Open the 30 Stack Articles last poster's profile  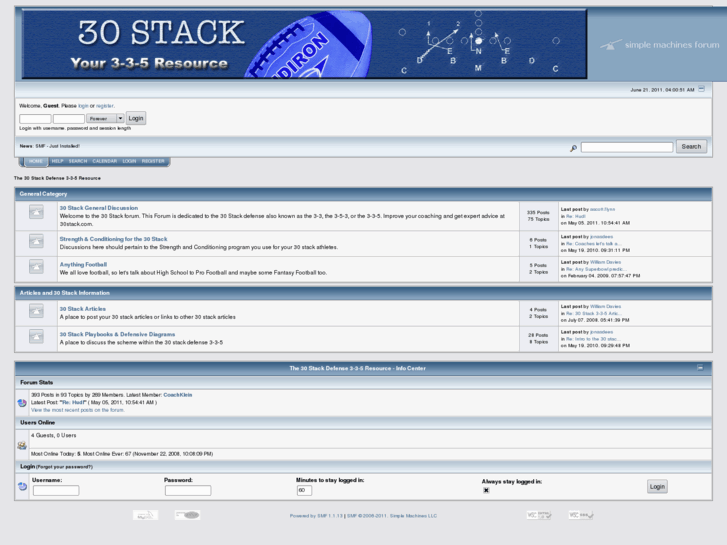coord(605,307)
